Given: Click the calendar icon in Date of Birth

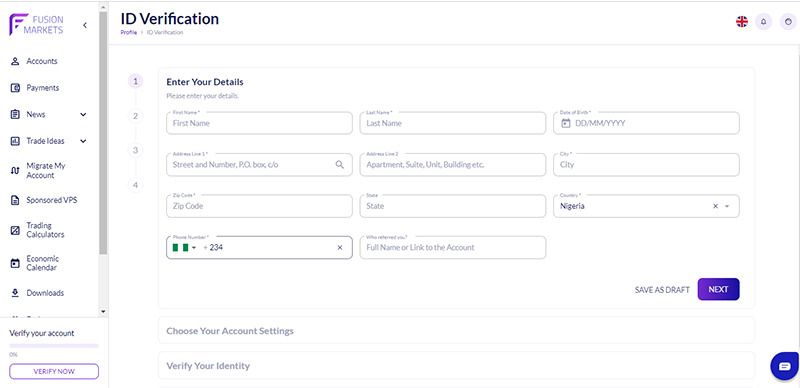Looking at the screenshot, I should pos(565,123).
